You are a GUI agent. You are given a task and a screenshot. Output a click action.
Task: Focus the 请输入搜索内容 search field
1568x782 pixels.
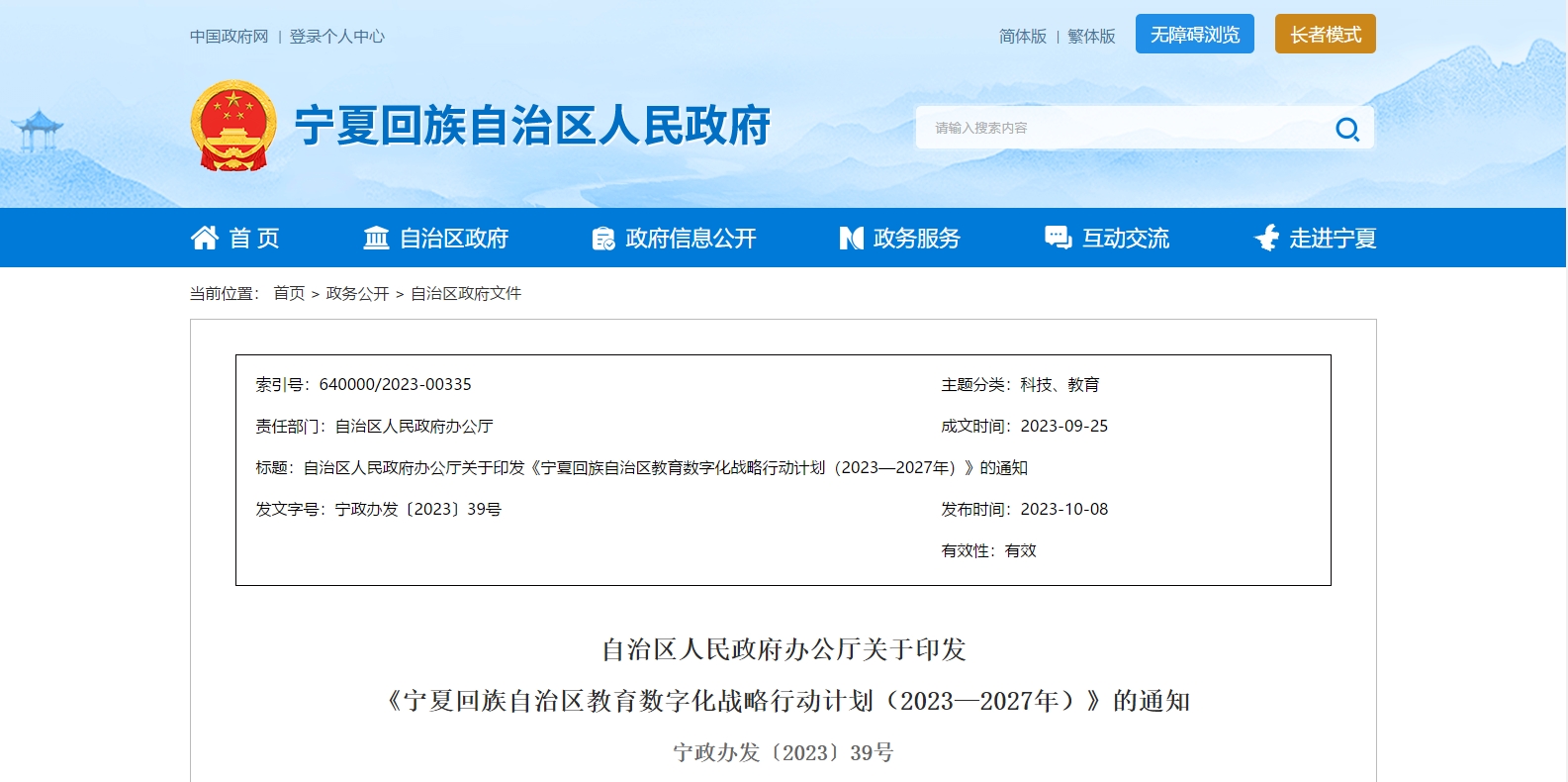tap(1118, 129)
